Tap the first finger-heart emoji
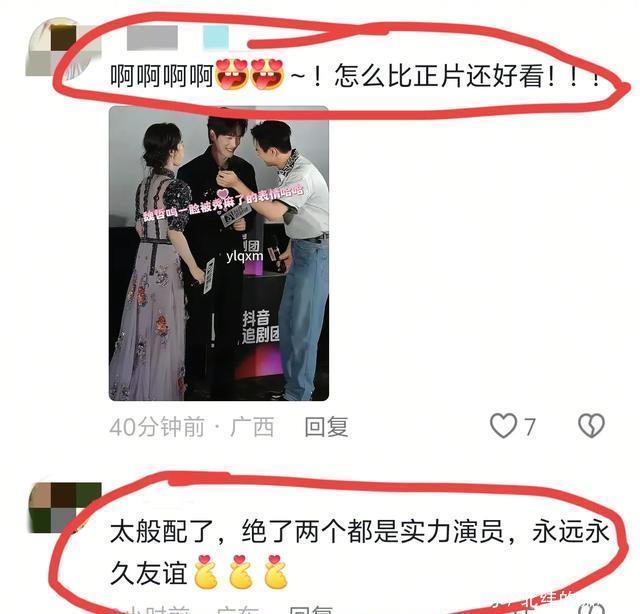Screen dimensions: 640x614 click(205, 572)
